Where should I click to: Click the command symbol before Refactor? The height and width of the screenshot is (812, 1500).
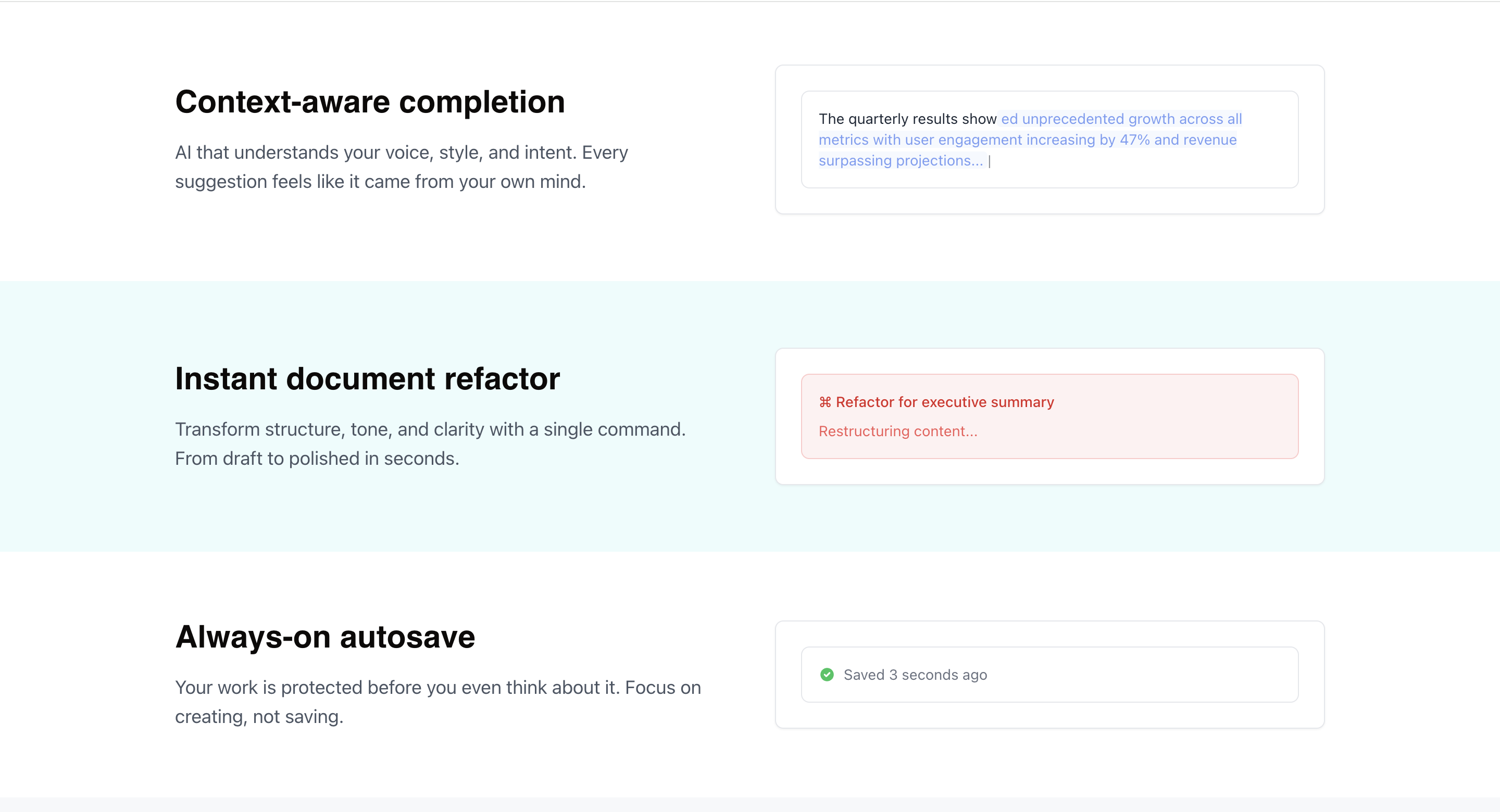pos(824,402)
